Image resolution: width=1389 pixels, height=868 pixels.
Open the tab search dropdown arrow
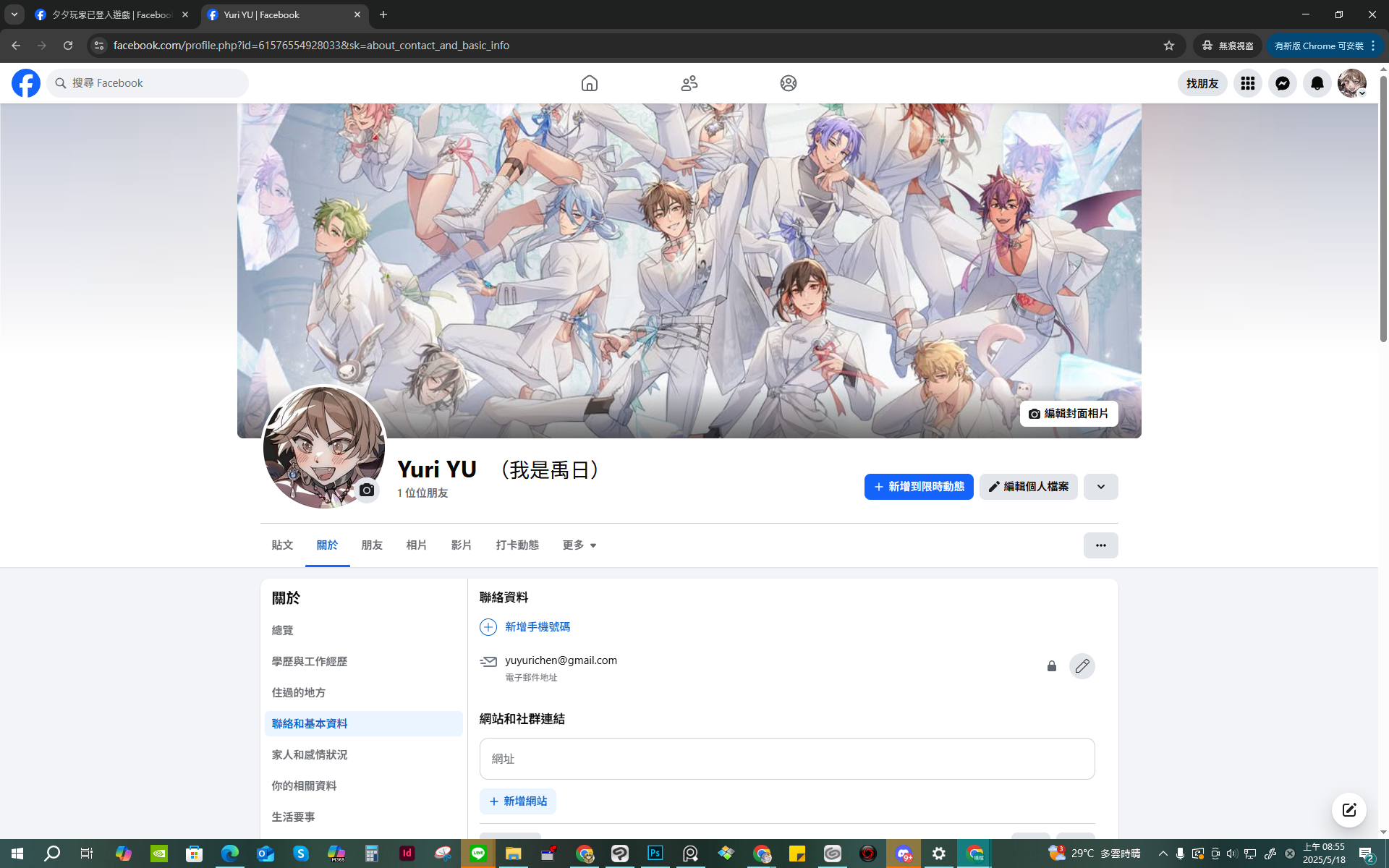click(14, 14)
